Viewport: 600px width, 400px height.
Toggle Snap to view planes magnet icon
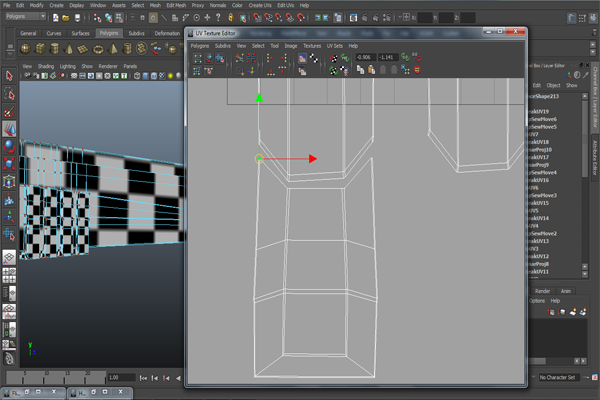pos(290,17)
